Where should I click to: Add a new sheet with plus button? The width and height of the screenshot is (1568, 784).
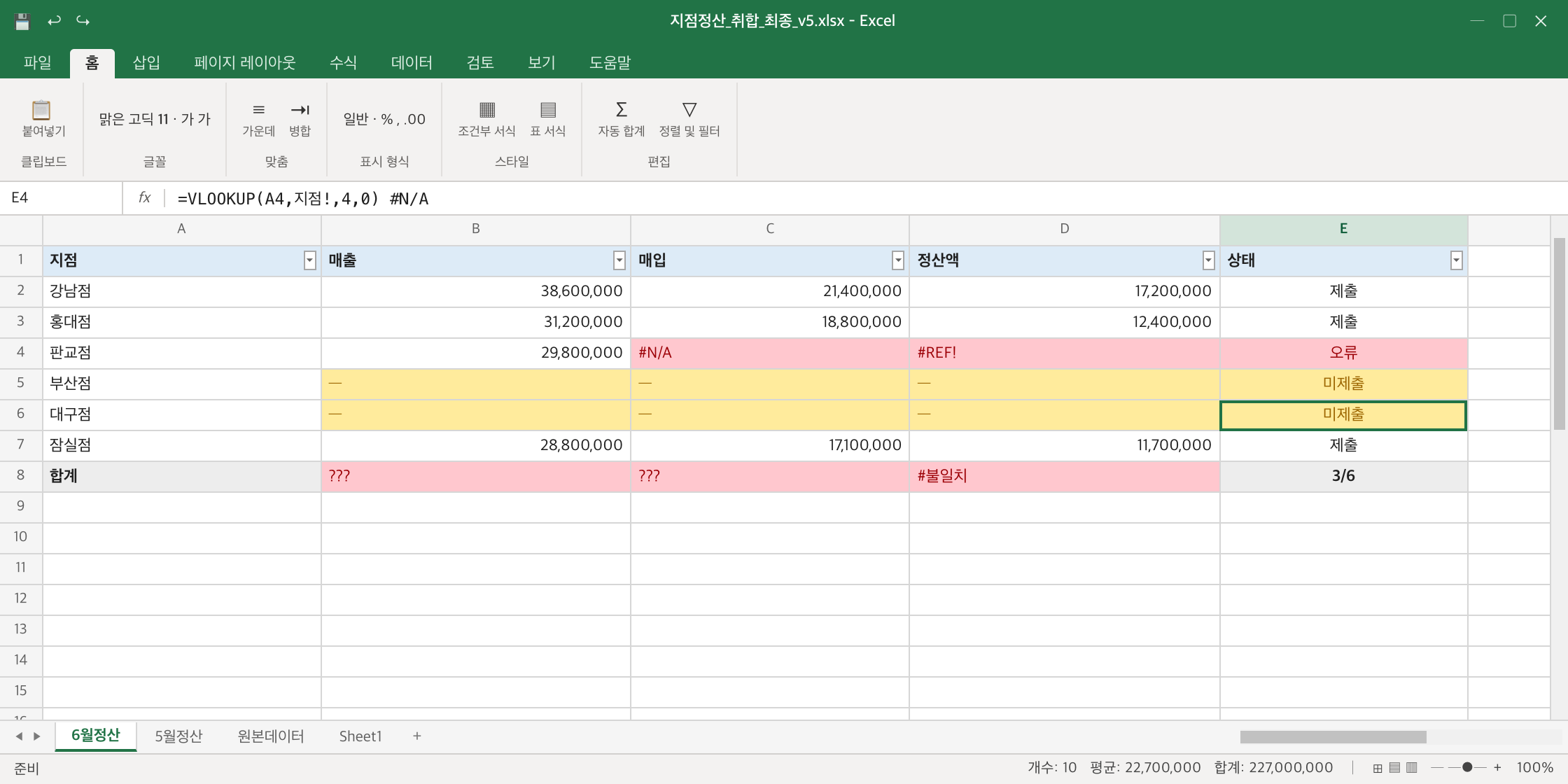tap(417, 736)
